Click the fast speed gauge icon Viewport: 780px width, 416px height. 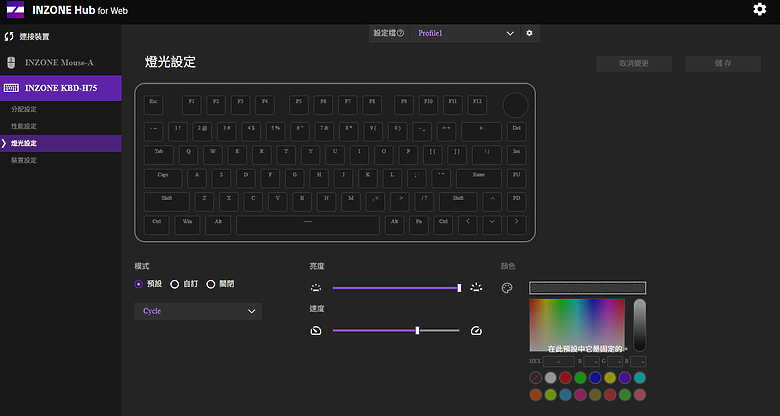pos(476,330)
